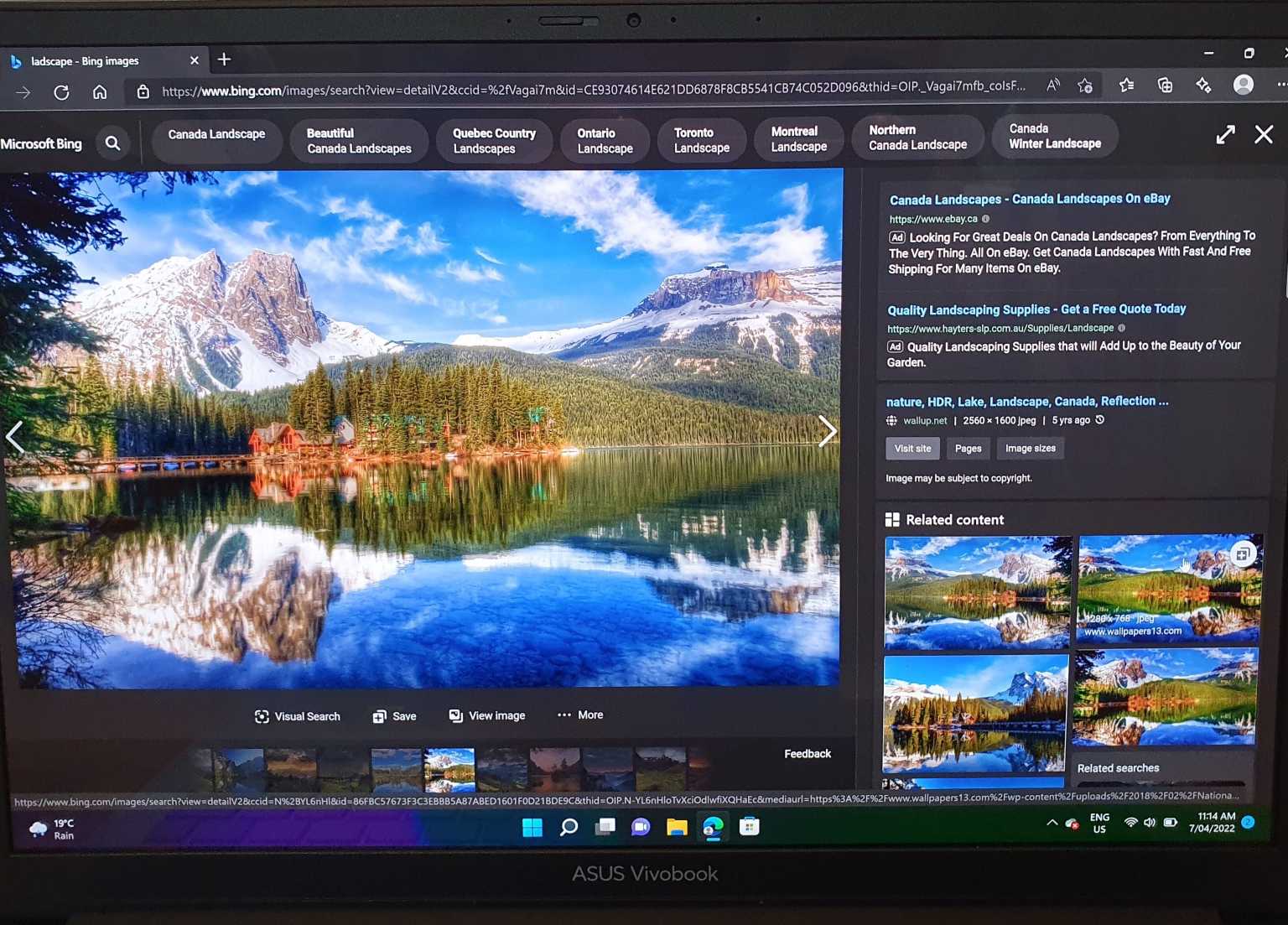The height and width of the screenshot is (925, 1288).
Task: Click the Feedback button
Action: point(807,753)
